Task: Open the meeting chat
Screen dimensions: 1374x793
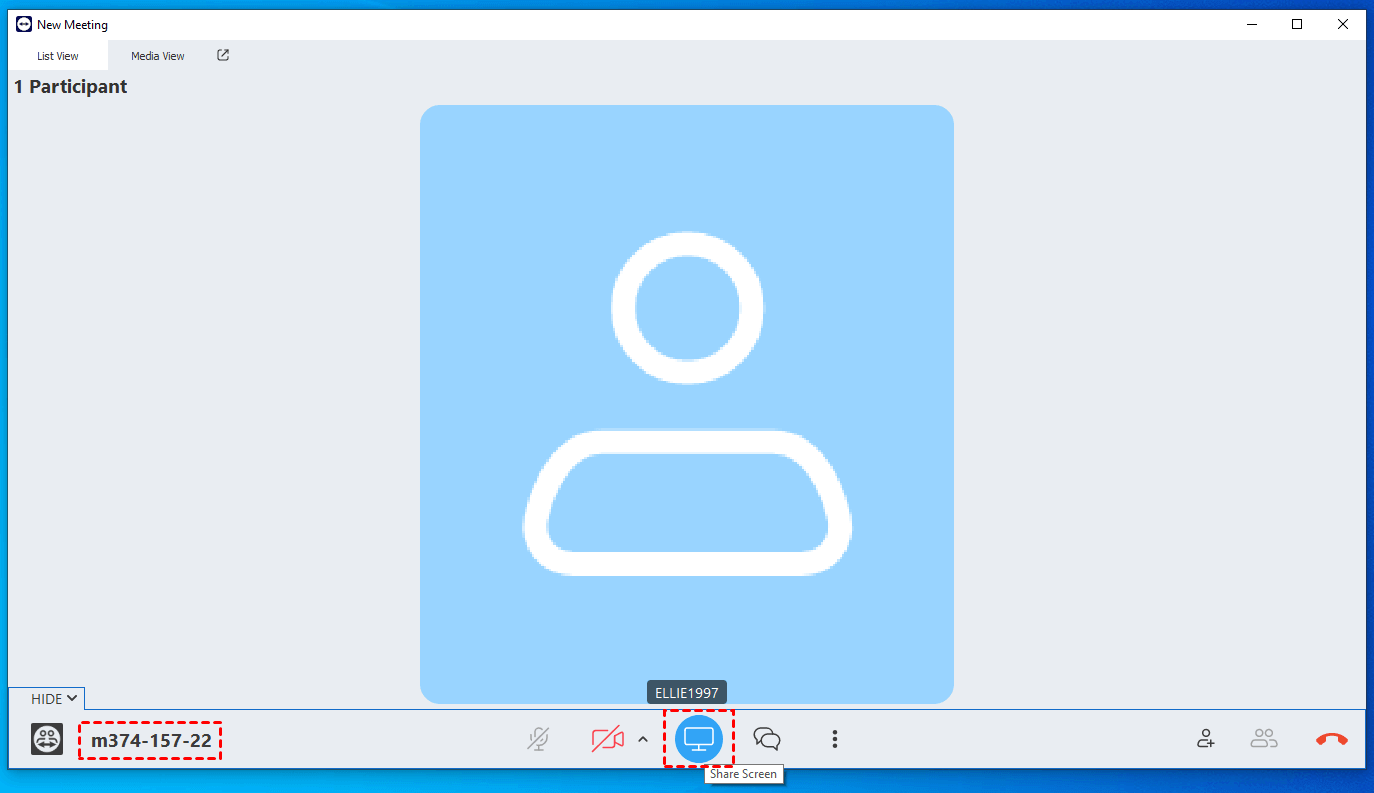Action: tap(767, 739)
